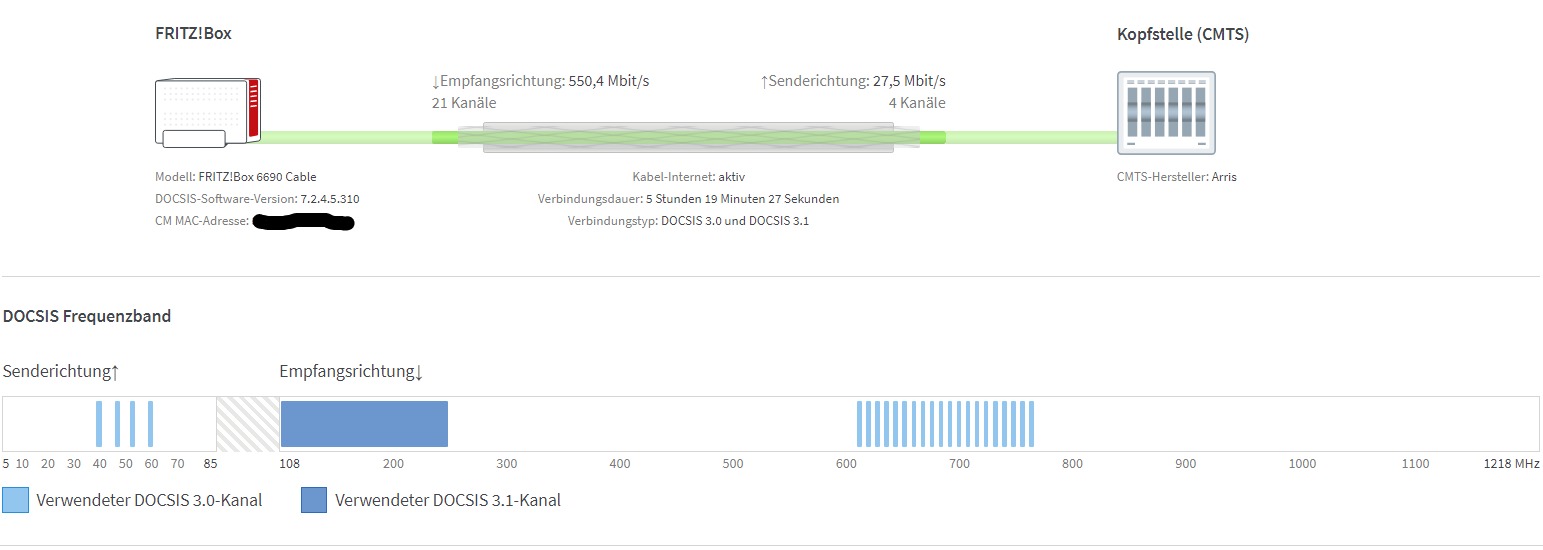This screenshot has height=550, width=1543.
Task: Click the braided cable connection graphic
Action: 688,137
